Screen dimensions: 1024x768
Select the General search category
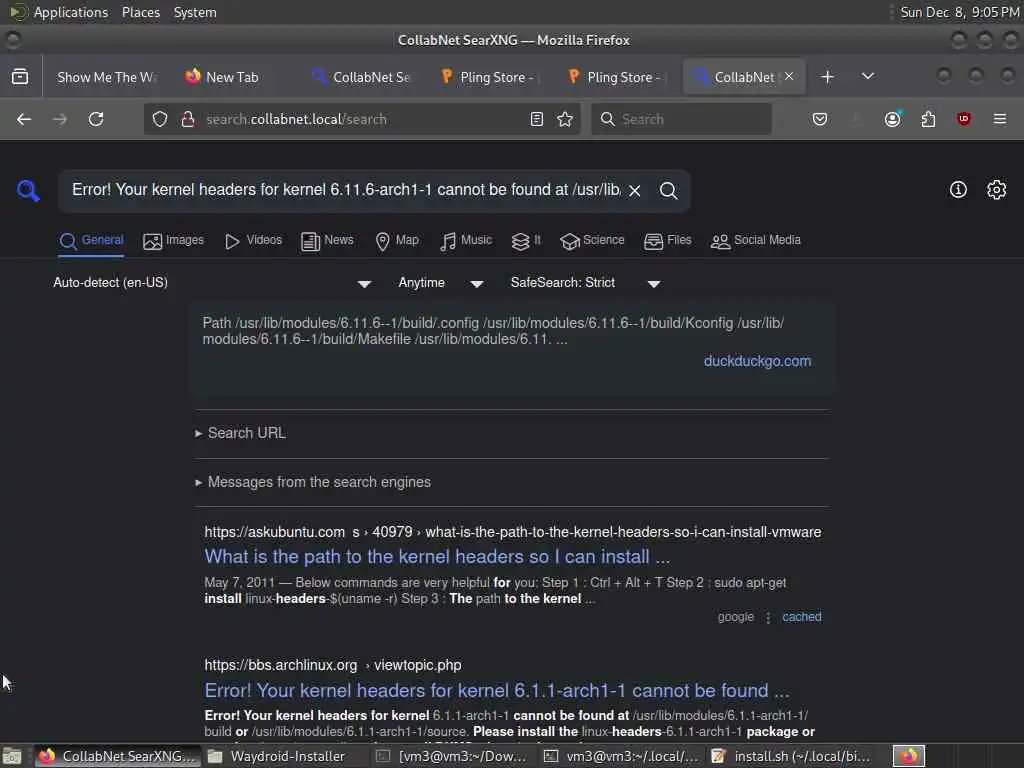91,240
